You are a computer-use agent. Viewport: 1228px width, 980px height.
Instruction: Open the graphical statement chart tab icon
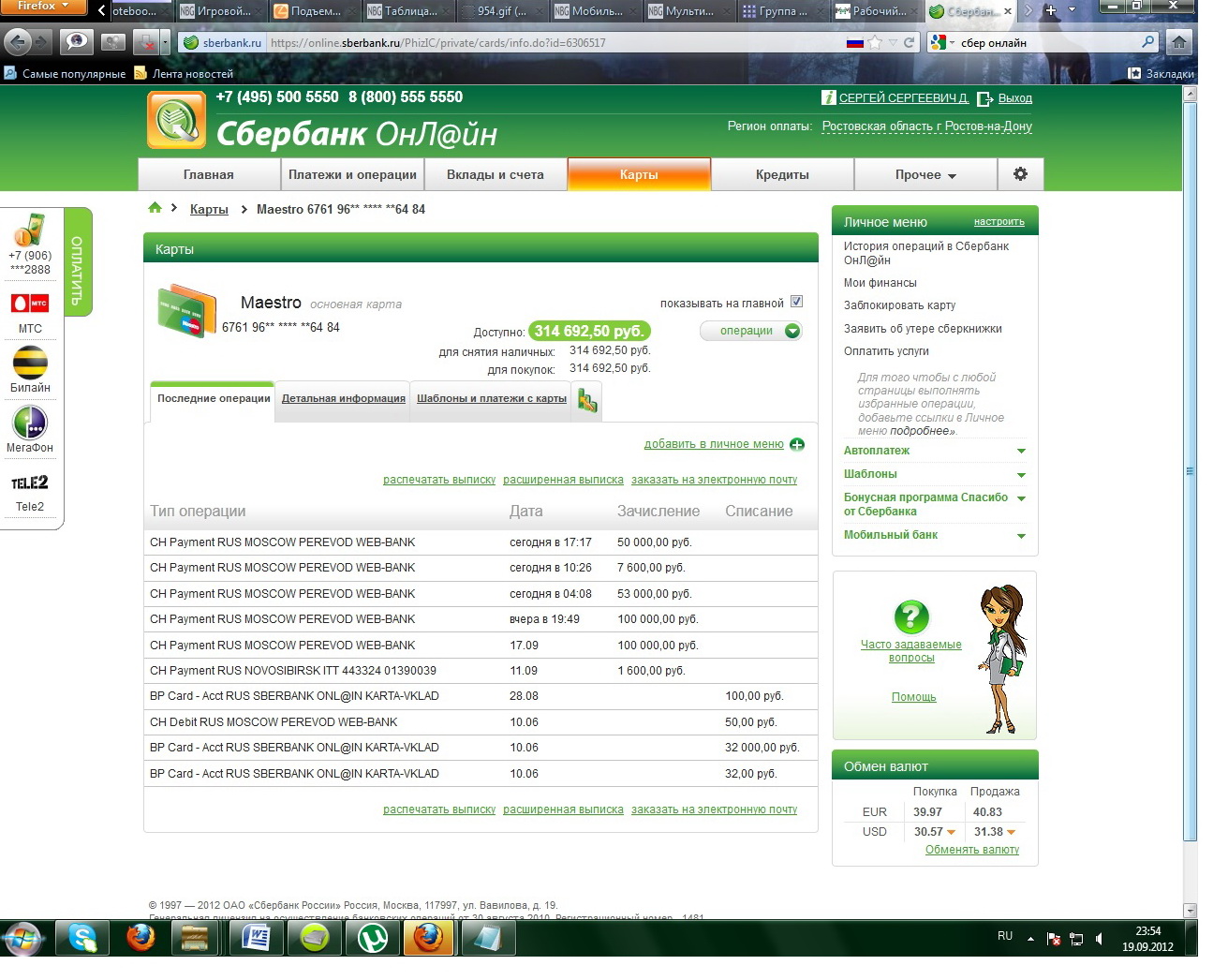tap(587, 401)
